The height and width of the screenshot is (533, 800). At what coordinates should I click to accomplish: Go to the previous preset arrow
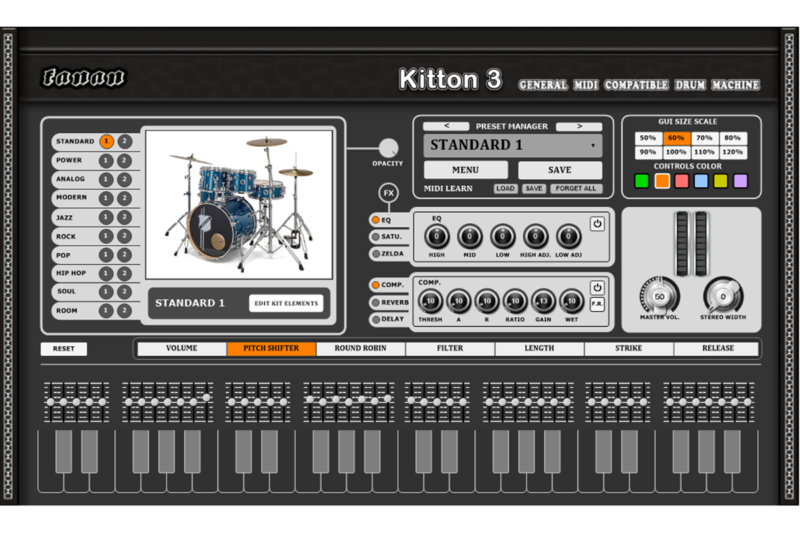[x=448, y=127]
